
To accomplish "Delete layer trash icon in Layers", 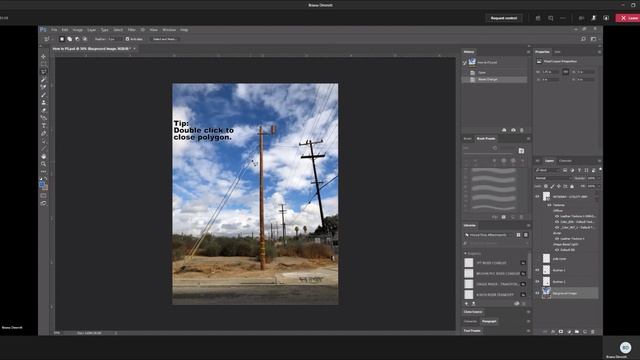I will [593, 332].
